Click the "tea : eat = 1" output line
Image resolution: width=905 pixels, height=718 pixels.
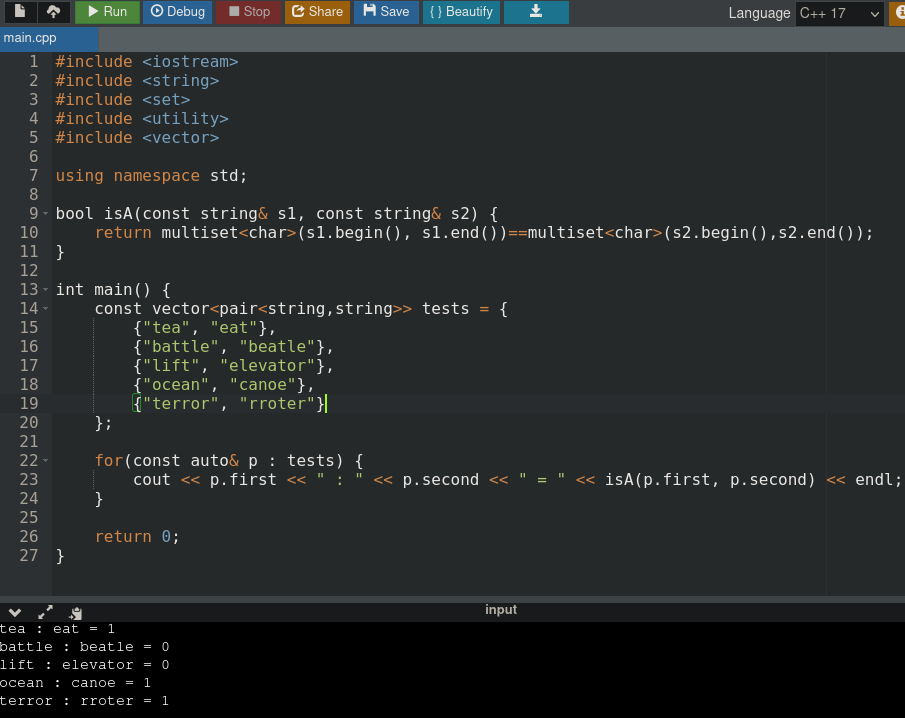57,629
